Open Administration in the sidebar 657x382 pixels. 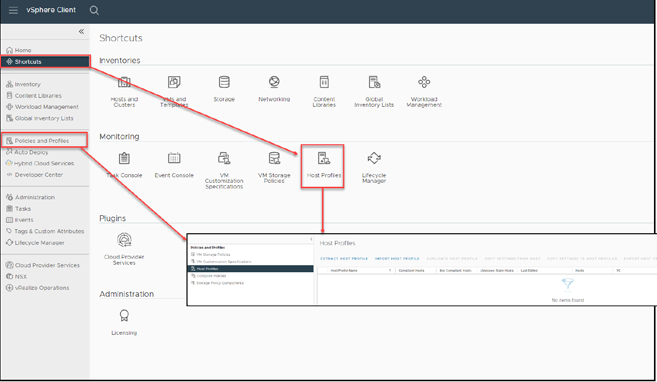click(x=31, y=197)
